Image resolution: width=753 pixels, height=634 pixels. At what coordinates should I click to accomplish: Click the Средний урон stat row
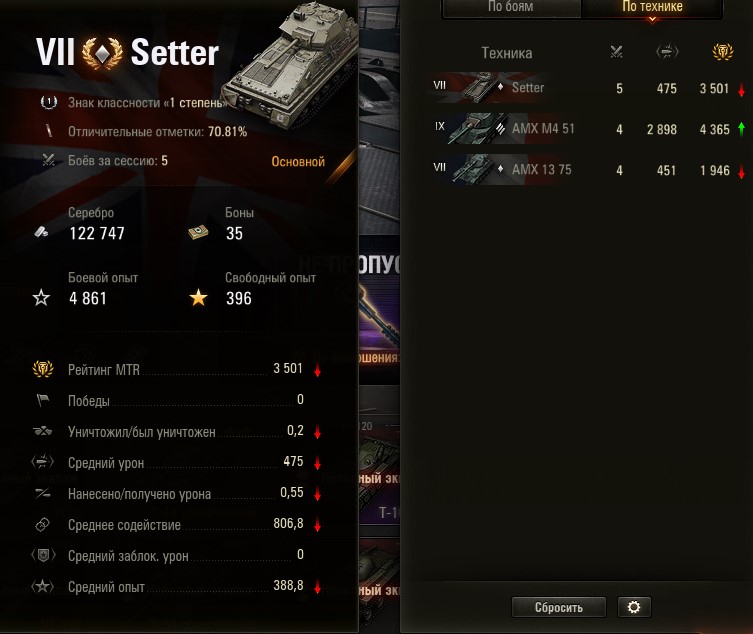pos(177,462)
